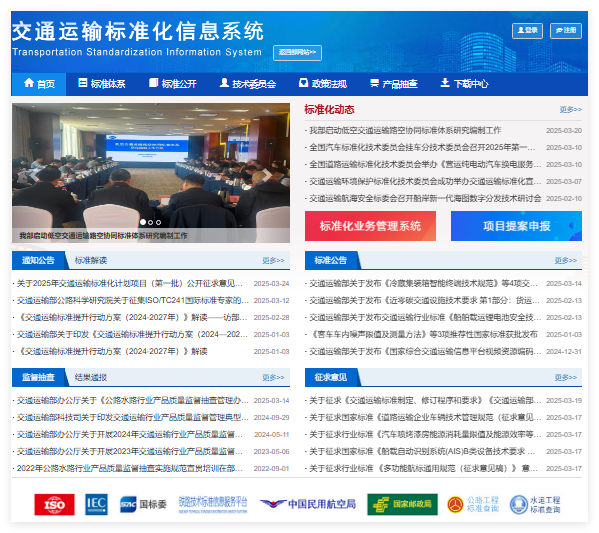Open 标准体系 menu item
599x533 pixels.
[102, 84]
